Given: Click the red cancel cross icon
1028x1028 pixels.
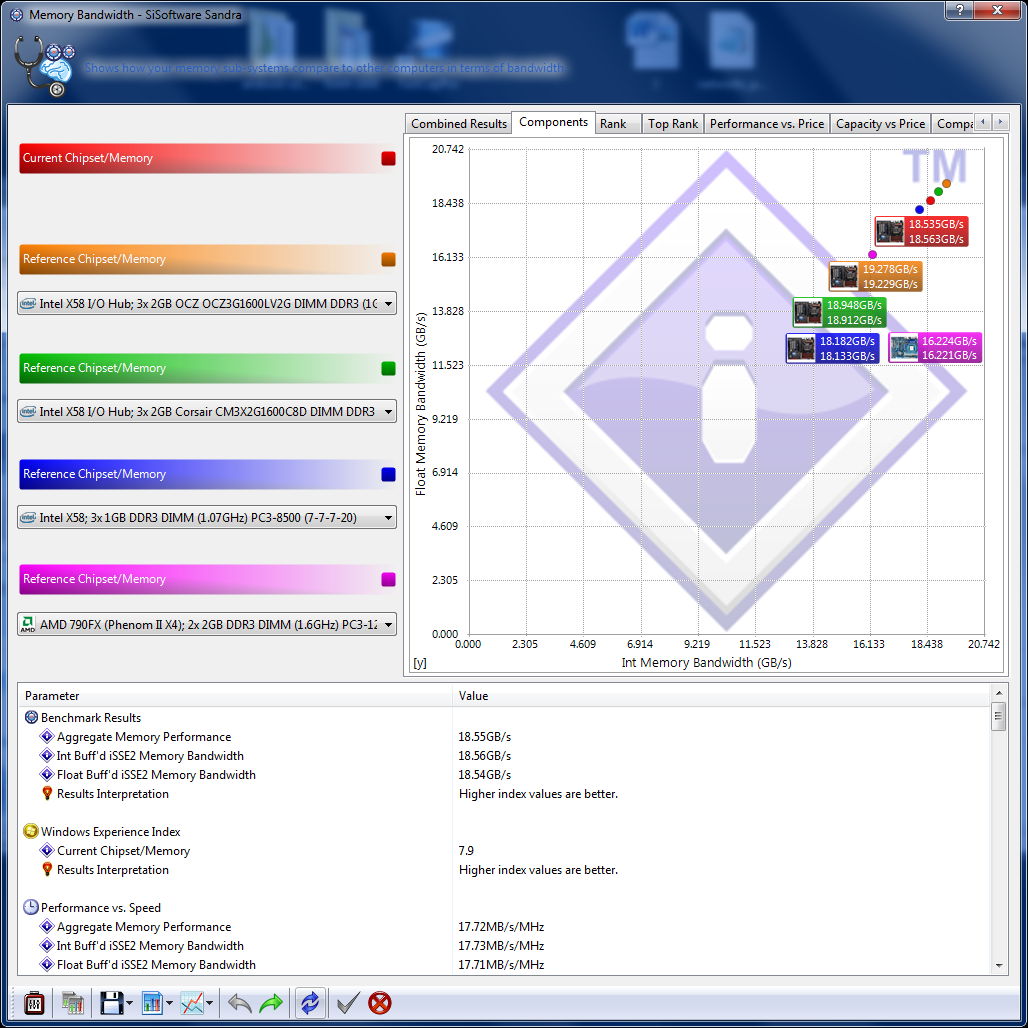Looking at the screenshot, I should [x=380, y=1002].
